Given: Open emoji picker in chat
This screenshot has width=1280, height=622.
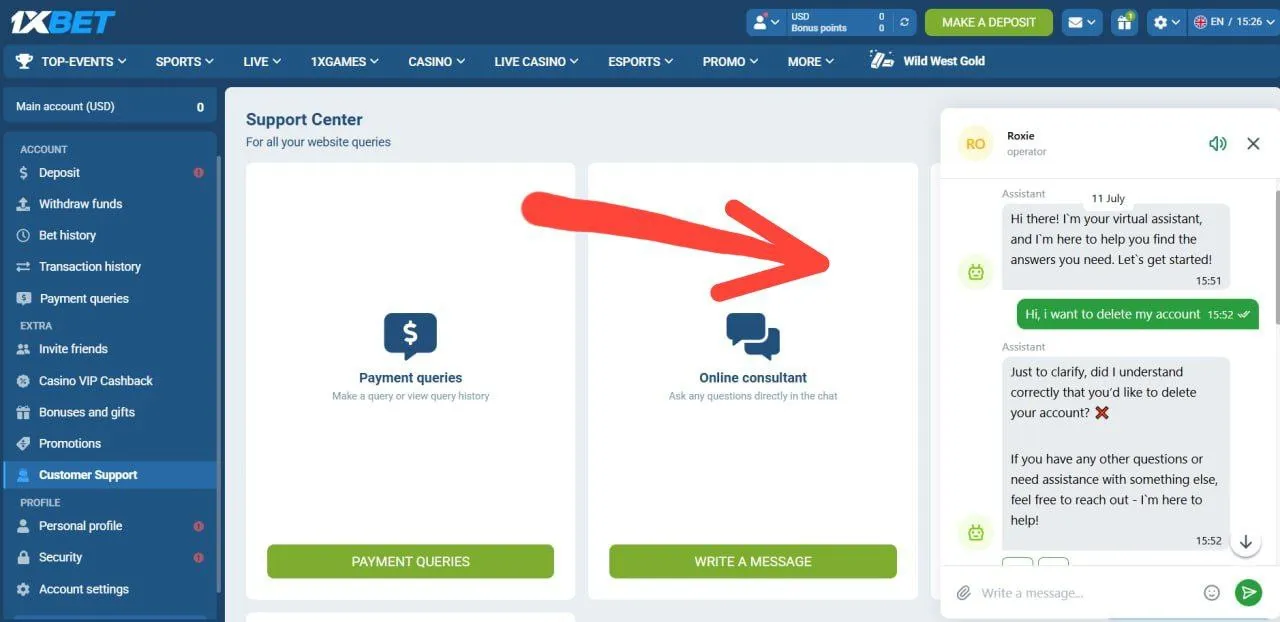Looking at the screenshot, I should coord(1212,593).
